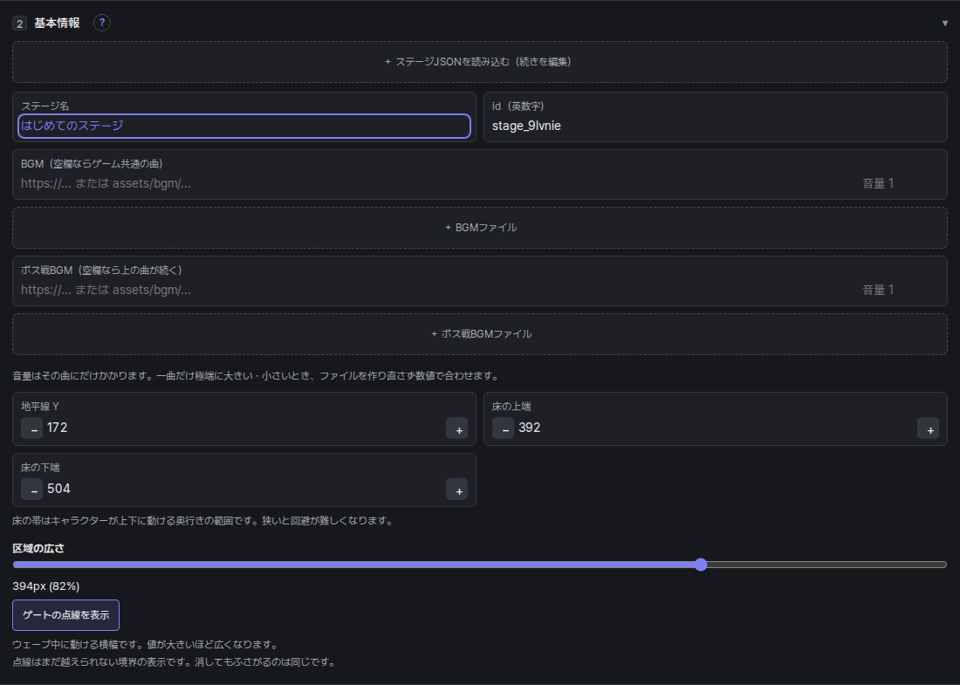Decrease 床の上端 with the minus button
Screen dimensions: 960x685
tap(503, 428)
